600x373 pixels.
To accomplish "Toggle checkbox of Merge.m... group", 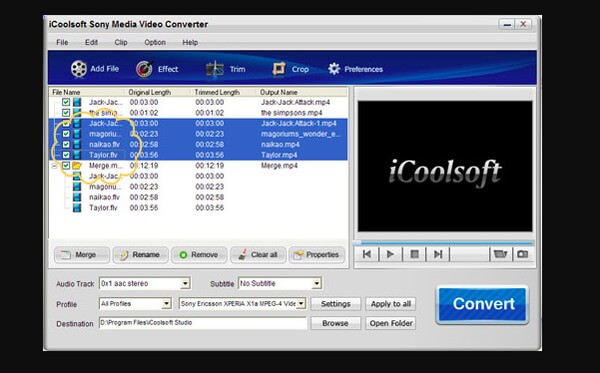I will click(x=66, y=165).
